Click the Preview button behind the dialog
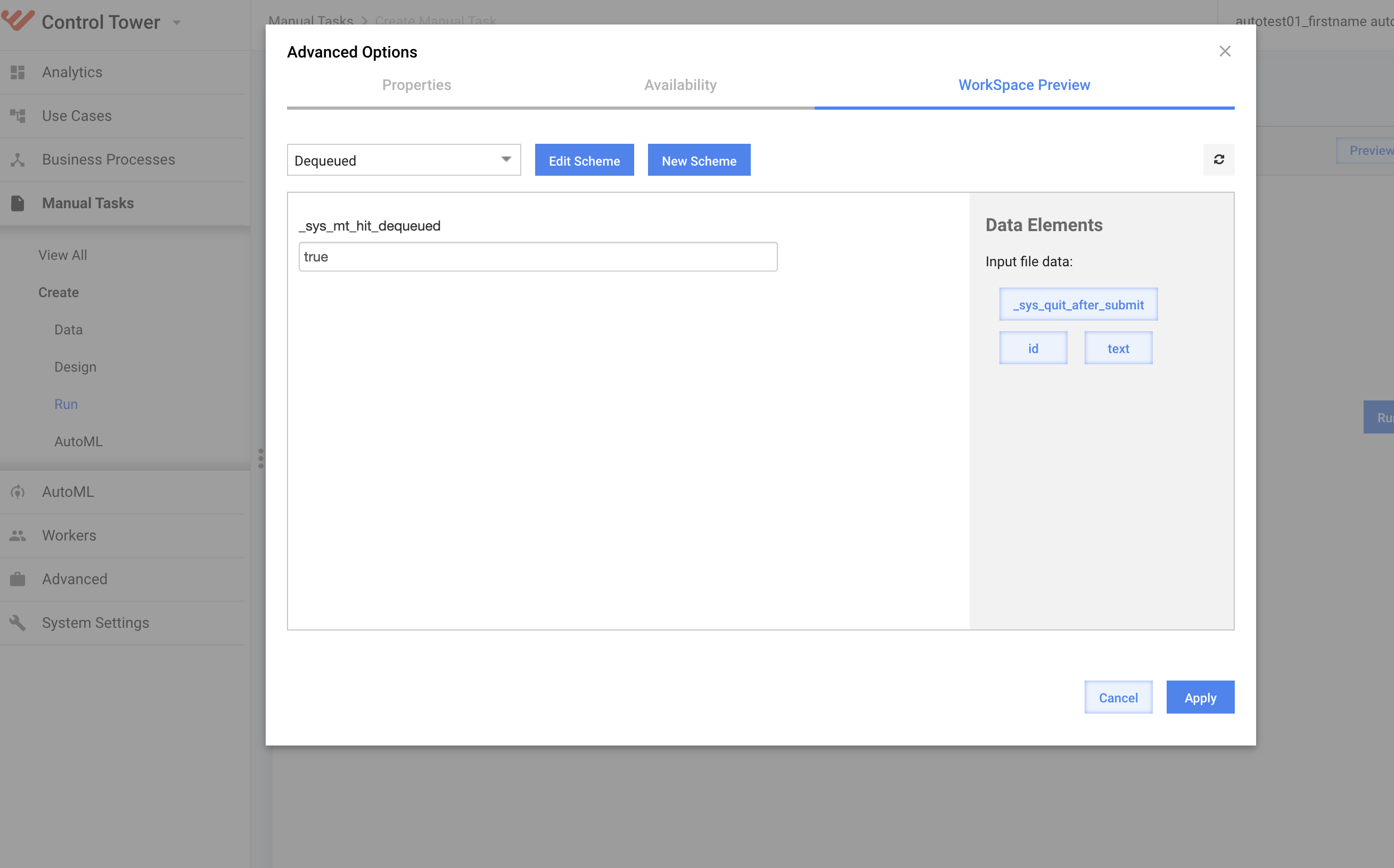Screen dimensions: 1394x868 pyautogui.click(x=1365, y=151)
